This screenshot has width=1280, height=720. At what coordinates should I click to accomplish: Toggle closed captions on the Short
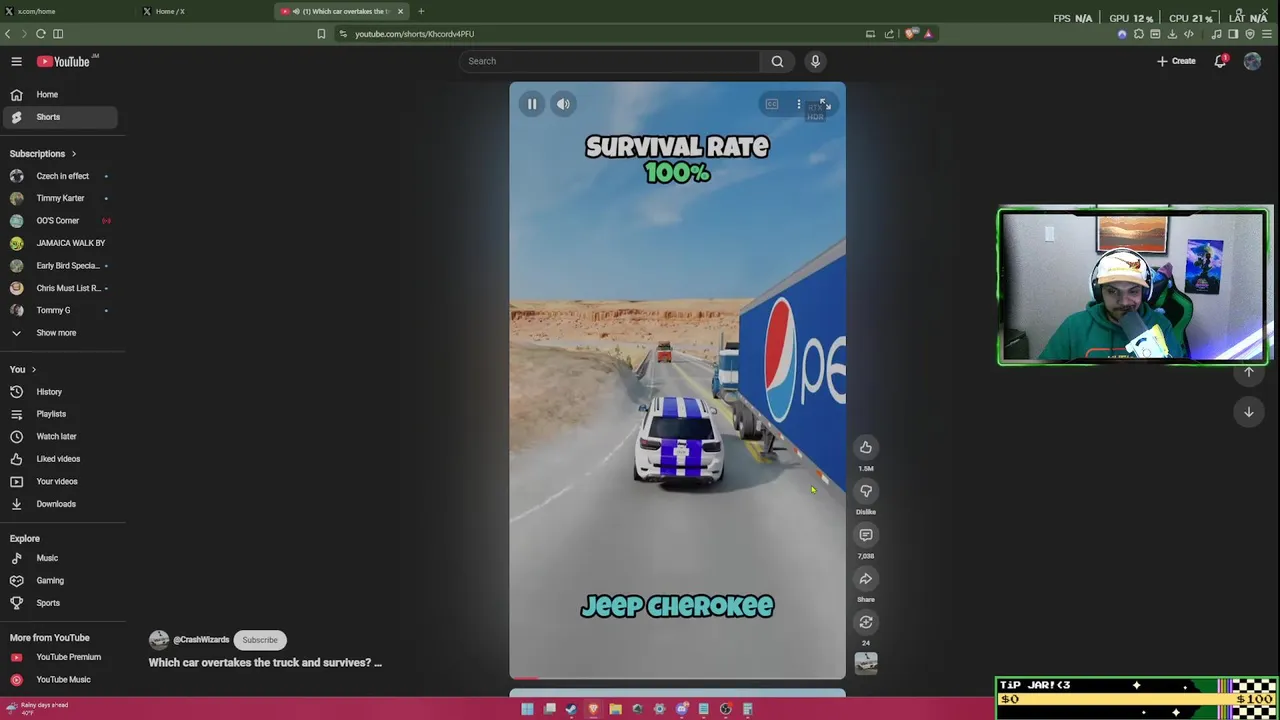pos(771,104)
